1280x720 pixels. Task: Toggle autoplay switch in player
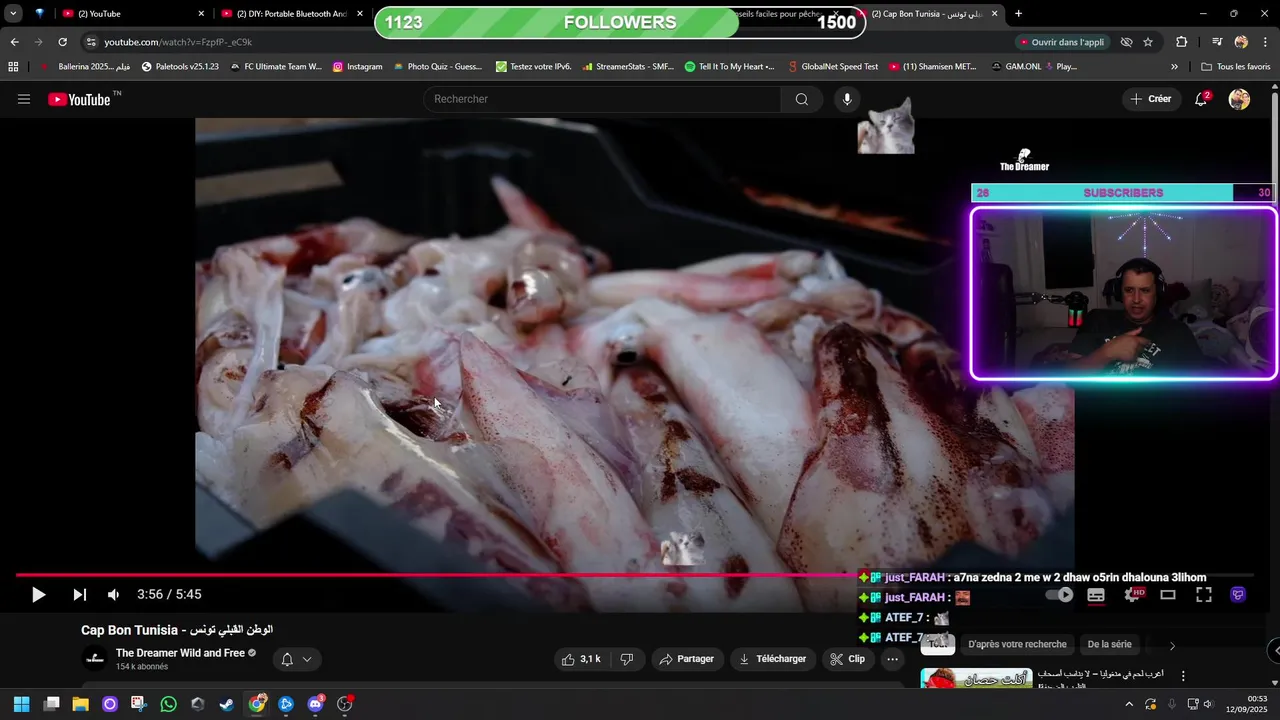pos(1059,595)
